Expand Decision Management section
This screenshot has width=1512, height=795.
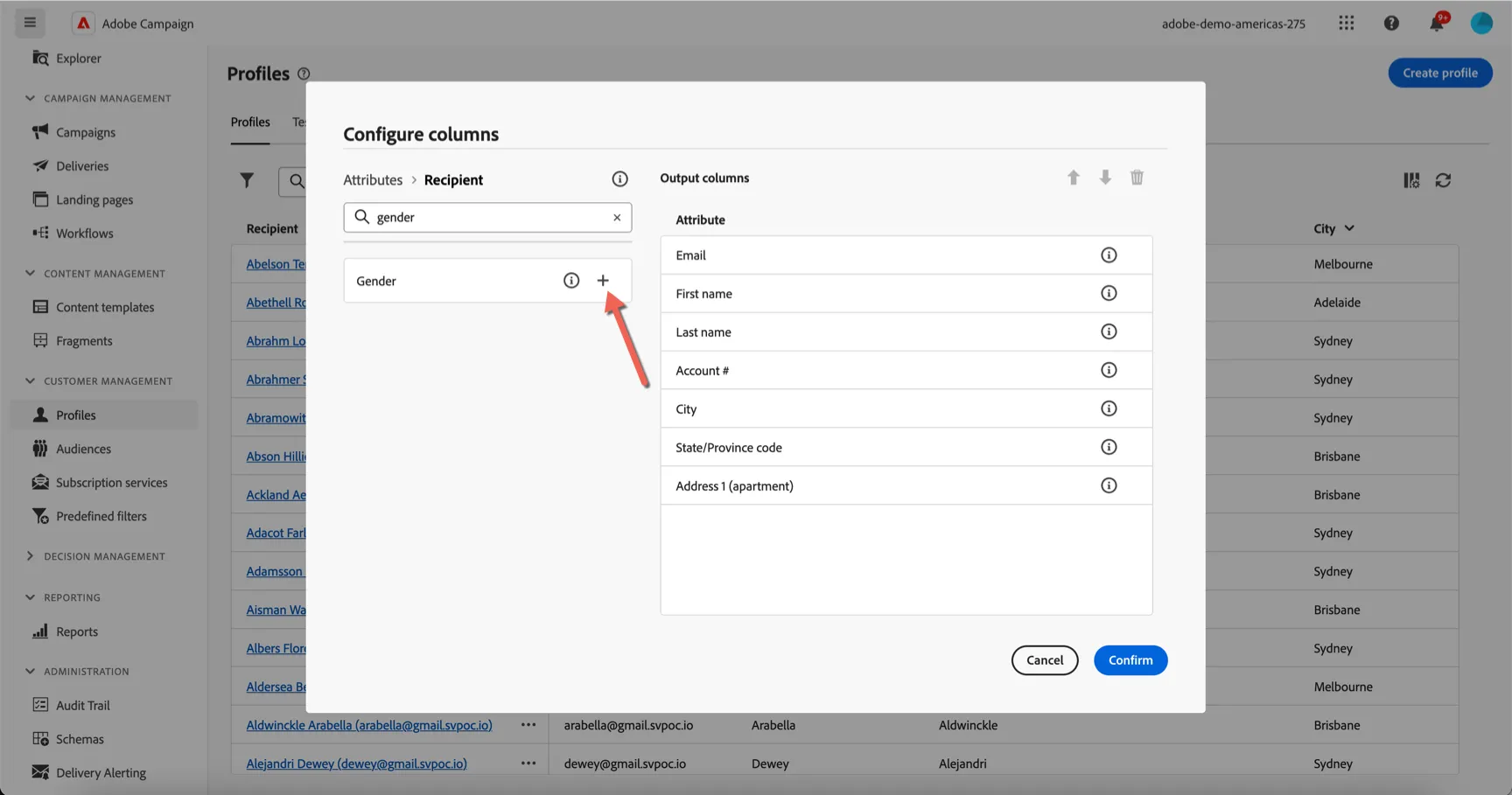30,556
